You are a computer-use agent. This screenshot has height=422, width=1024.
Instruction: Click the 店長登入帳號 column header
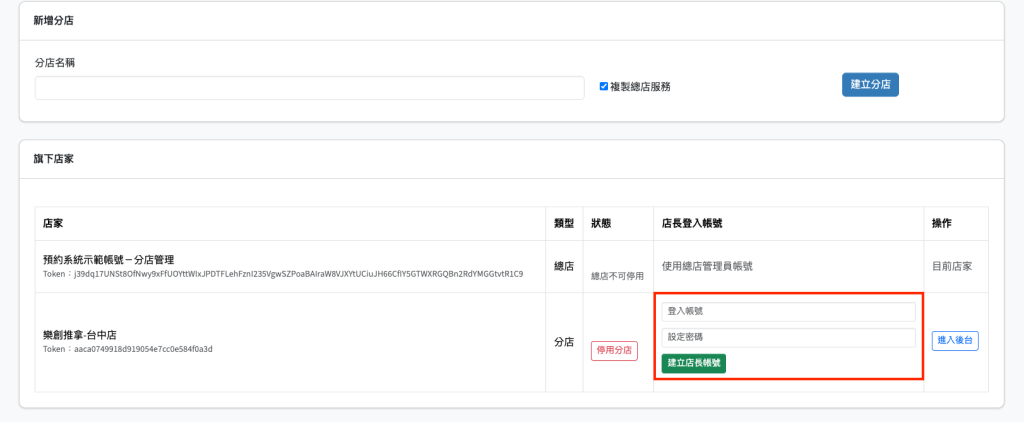692,223
